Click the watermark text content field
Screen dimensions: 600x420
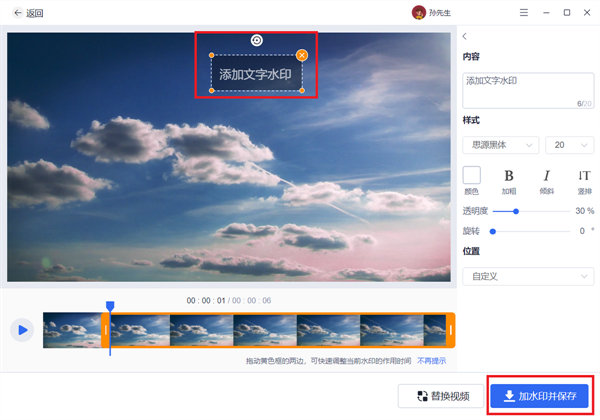click(x=527, y=89)
